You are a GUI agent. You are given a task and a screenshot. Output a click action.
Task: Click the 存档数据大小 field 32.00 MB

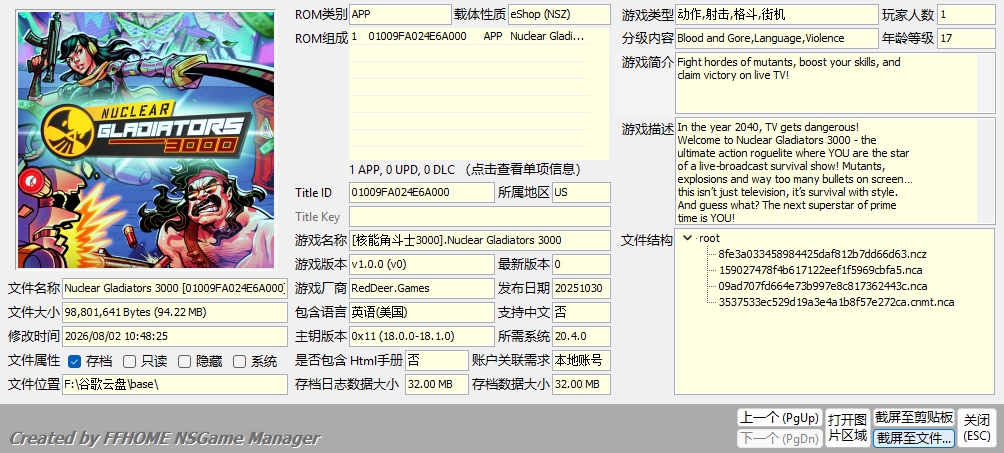click(581, 384)
